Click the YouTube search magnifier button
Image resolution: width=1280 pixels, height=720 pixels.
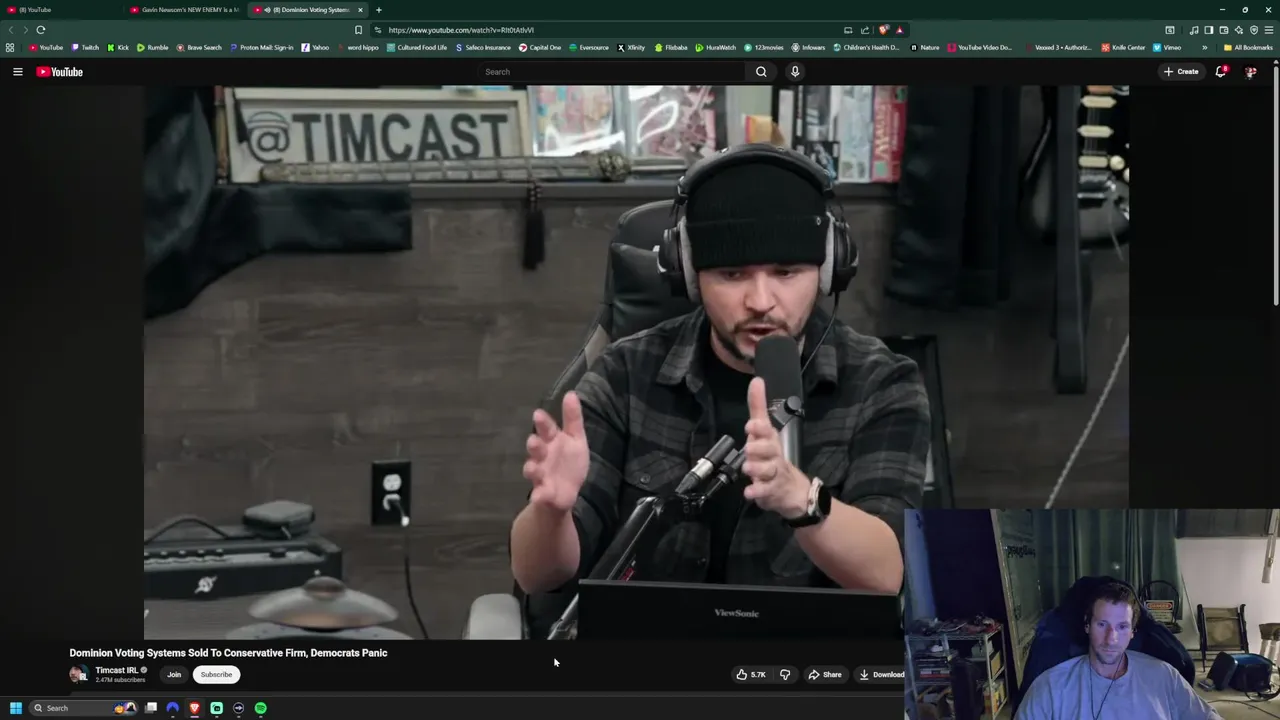point(761,71)
